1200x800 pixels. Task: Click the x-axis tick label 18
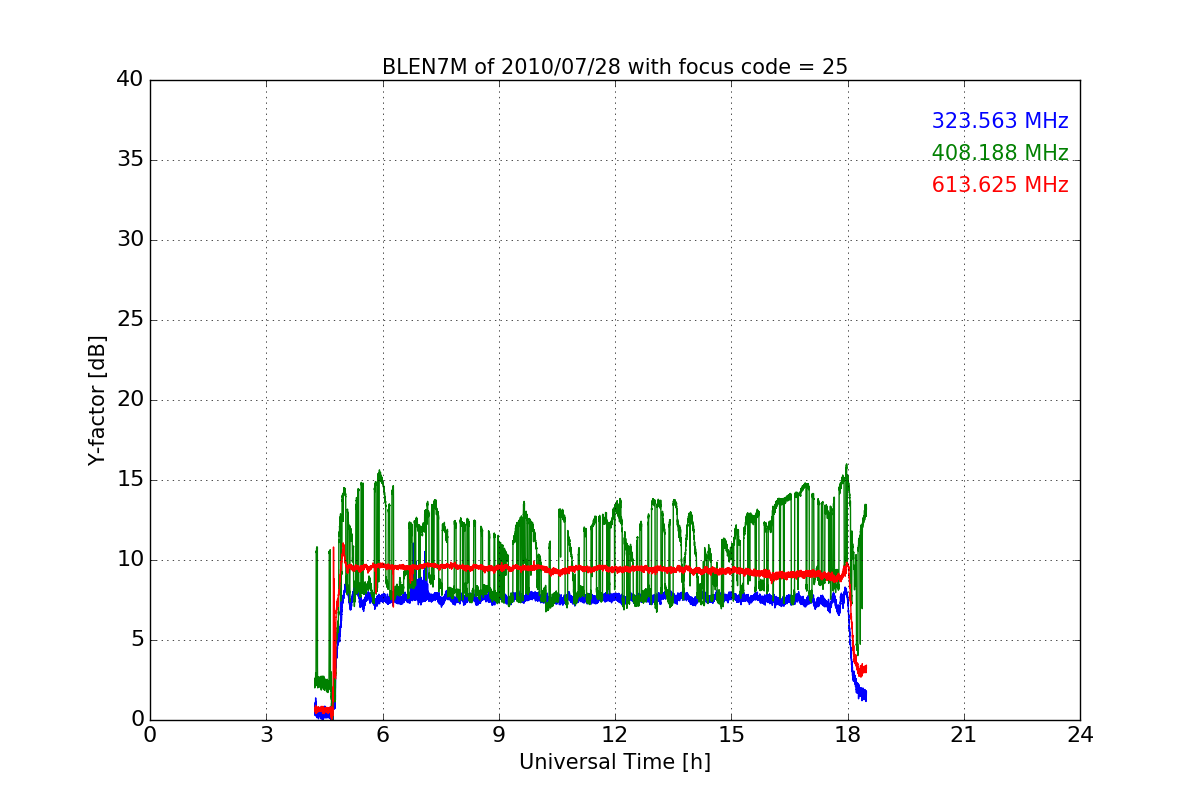tap(848, 734)
